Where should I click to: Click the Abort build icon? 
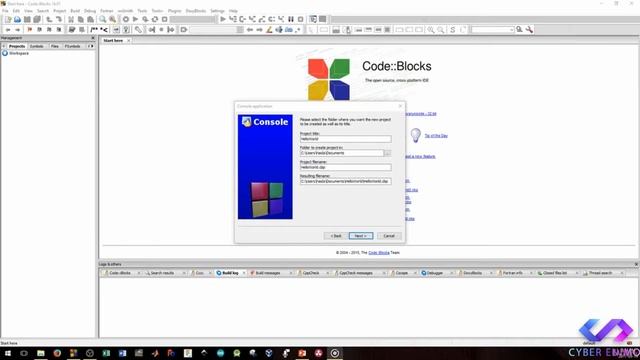point(164,19)
